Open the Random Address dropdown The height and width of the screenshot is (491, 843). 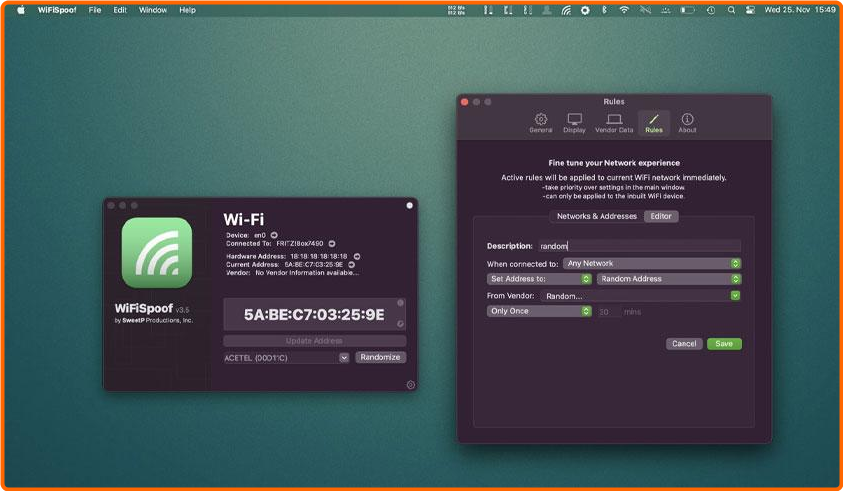669,279
